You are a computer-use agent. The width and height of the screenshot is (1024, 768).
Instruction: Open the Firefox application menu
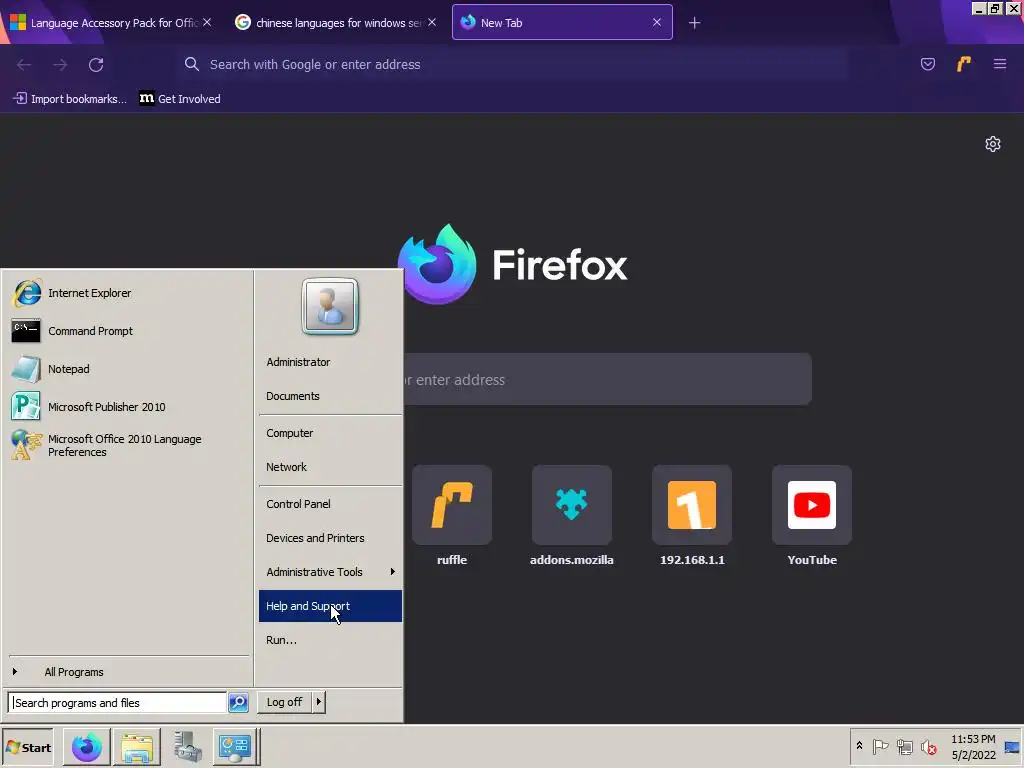click(999, 64)
